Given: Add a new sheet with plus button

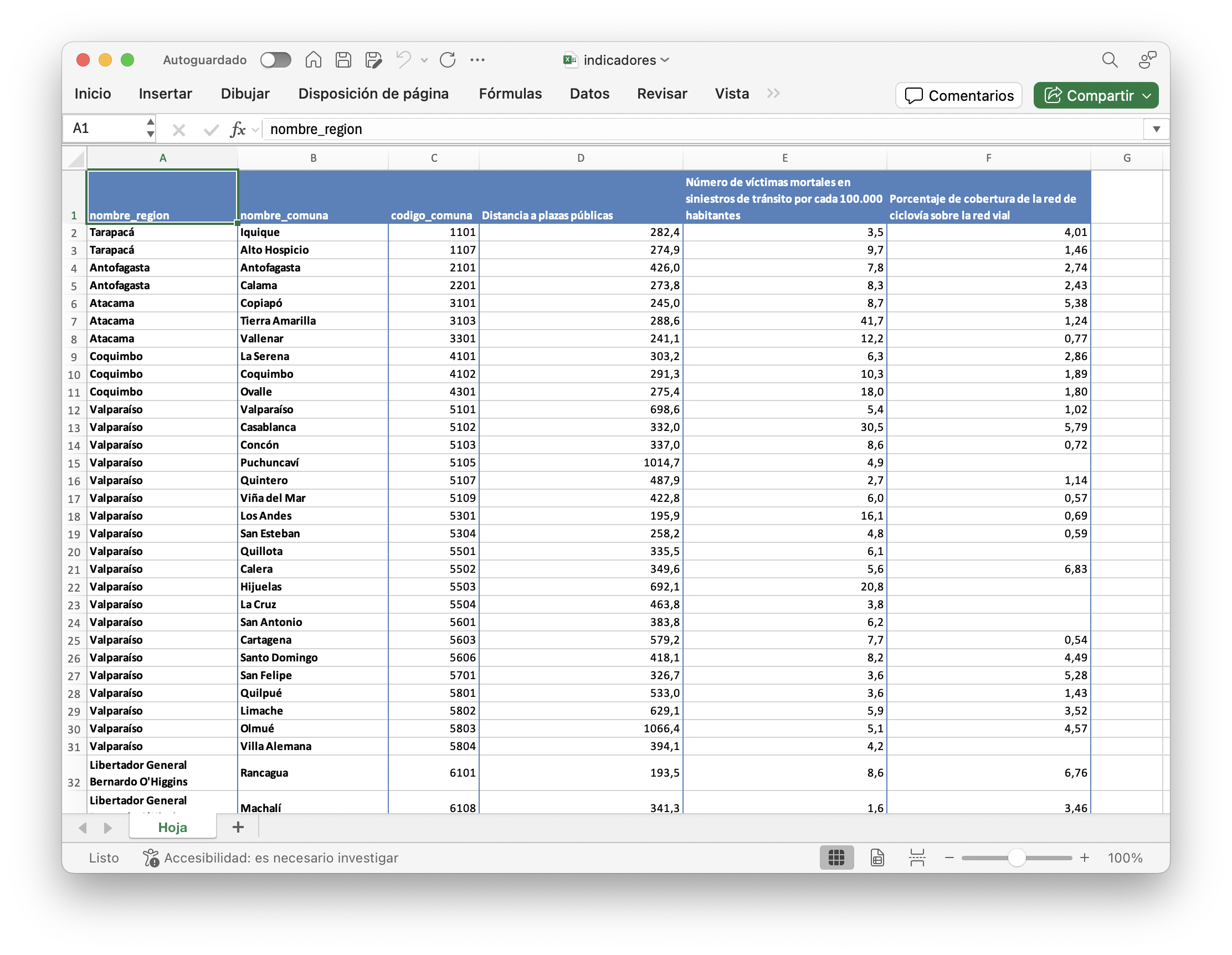Looking at the screenshot, I should click(x=238, y=827).
